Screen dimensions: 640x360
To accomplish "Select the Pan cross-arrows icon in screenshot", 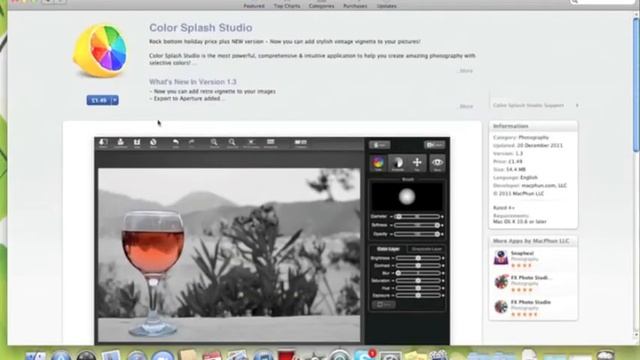I will coord(417,163).
